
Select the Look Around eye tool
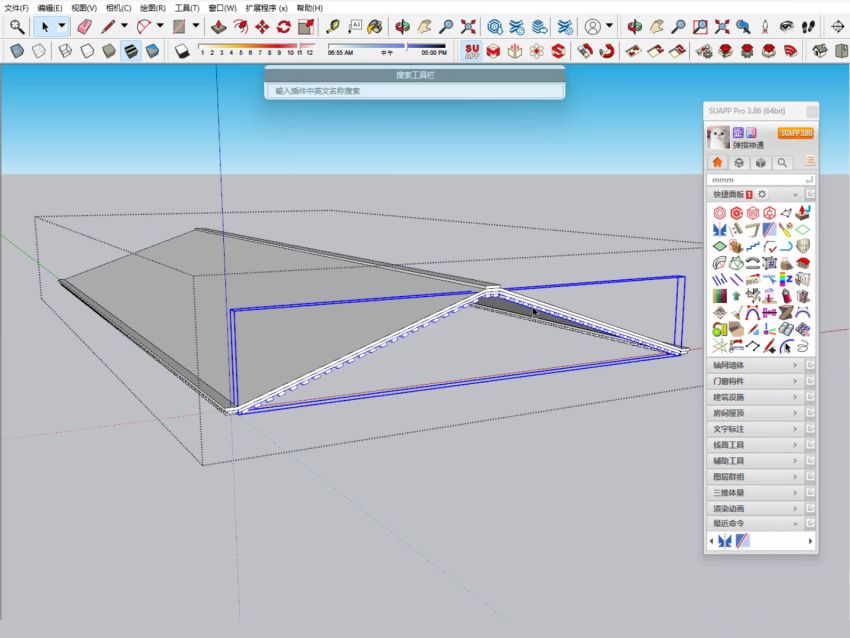coord(787,27)
